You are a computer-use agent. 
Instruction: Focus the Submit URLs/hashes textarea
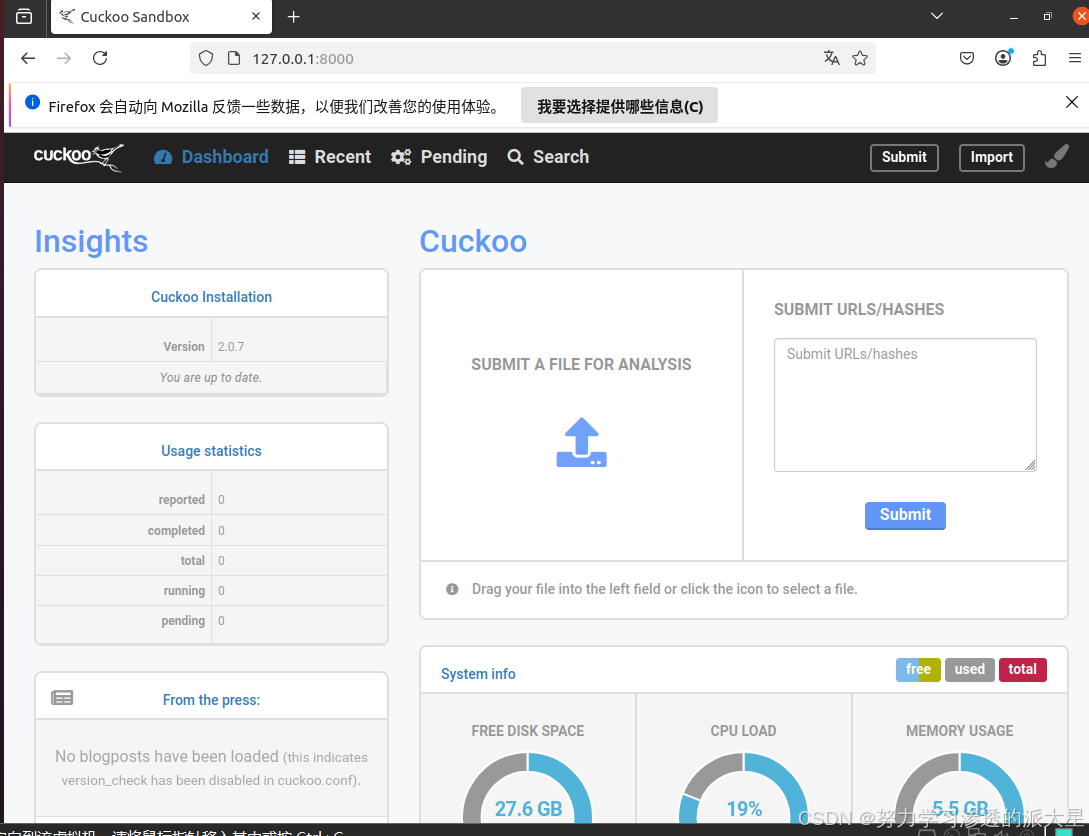905,405
